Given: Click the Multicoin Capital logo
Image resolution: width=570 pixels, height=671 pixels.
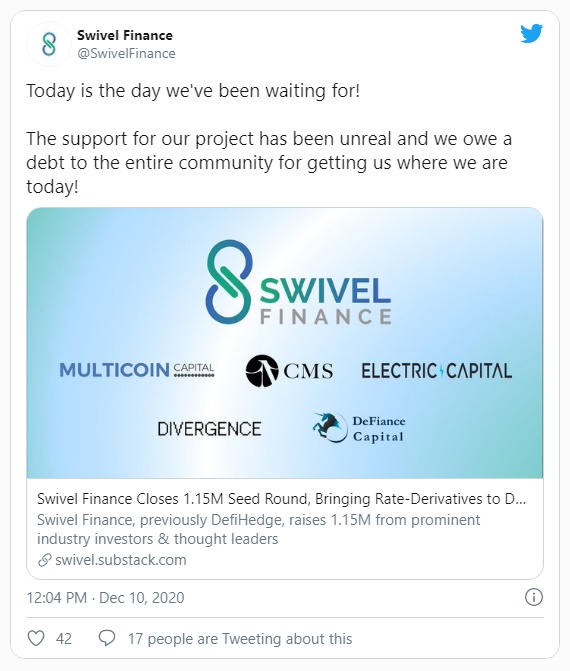Looking at the screenshot, I should pos(137,370).
